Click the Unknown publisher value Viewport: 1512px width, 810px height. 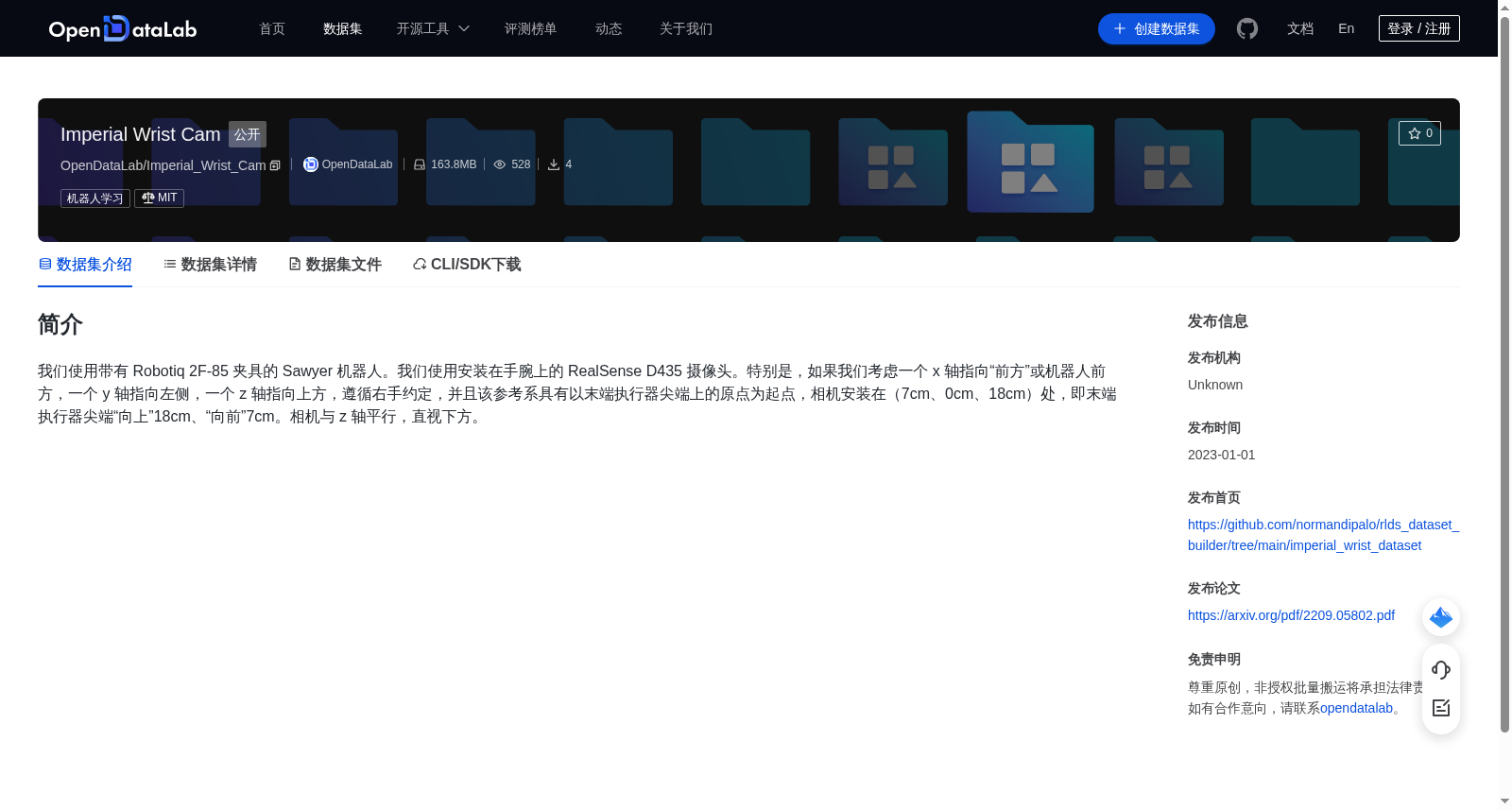click(x=1215, y=385)
